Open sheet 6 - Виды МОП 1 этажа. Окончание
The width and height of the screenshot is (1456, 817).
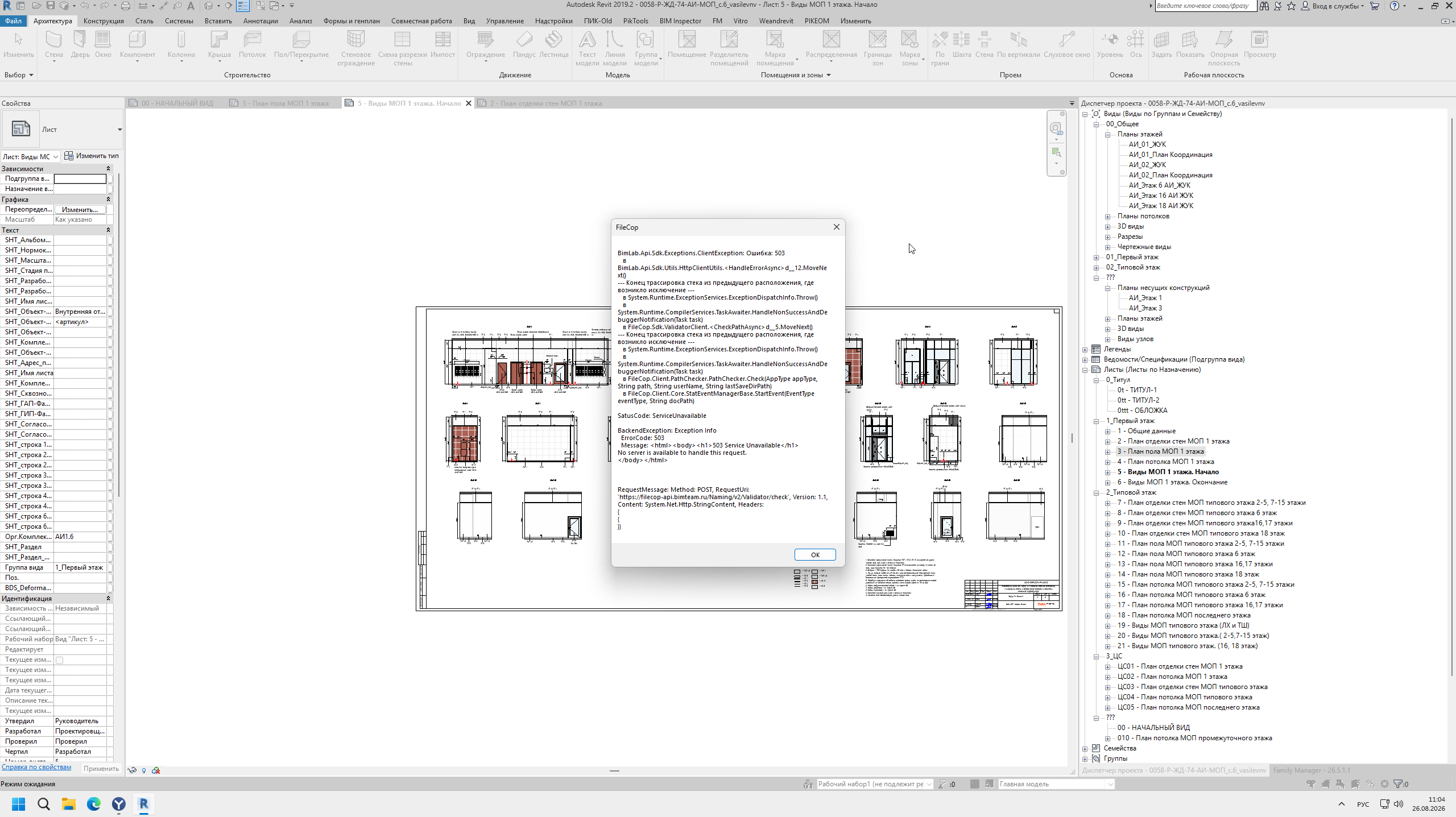pyautogui.click(x=1172, y=482)
